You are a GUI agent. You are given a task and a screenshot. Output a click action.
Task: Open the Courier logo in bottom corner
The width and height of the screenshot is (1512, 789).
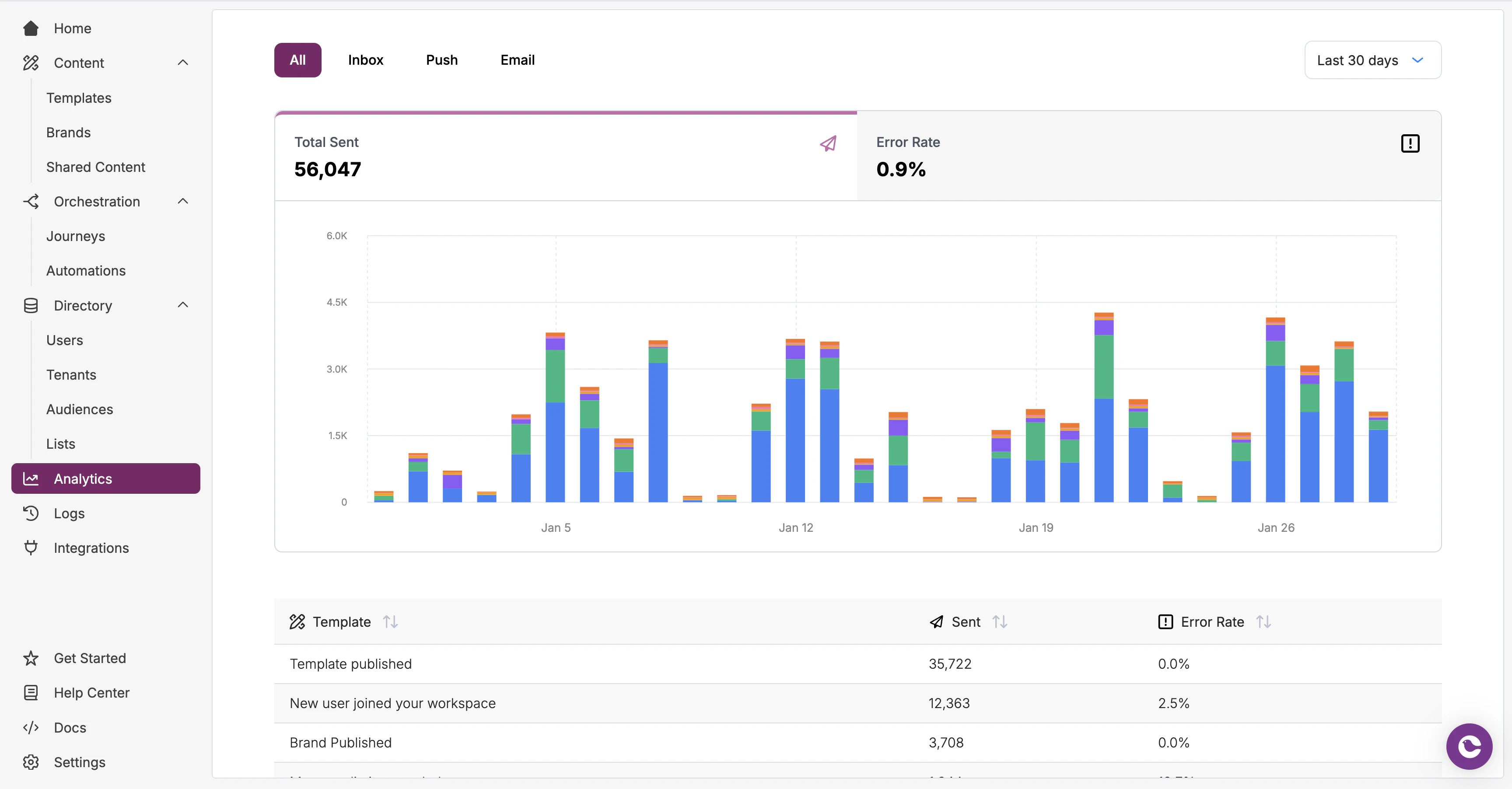point(1469,746)
